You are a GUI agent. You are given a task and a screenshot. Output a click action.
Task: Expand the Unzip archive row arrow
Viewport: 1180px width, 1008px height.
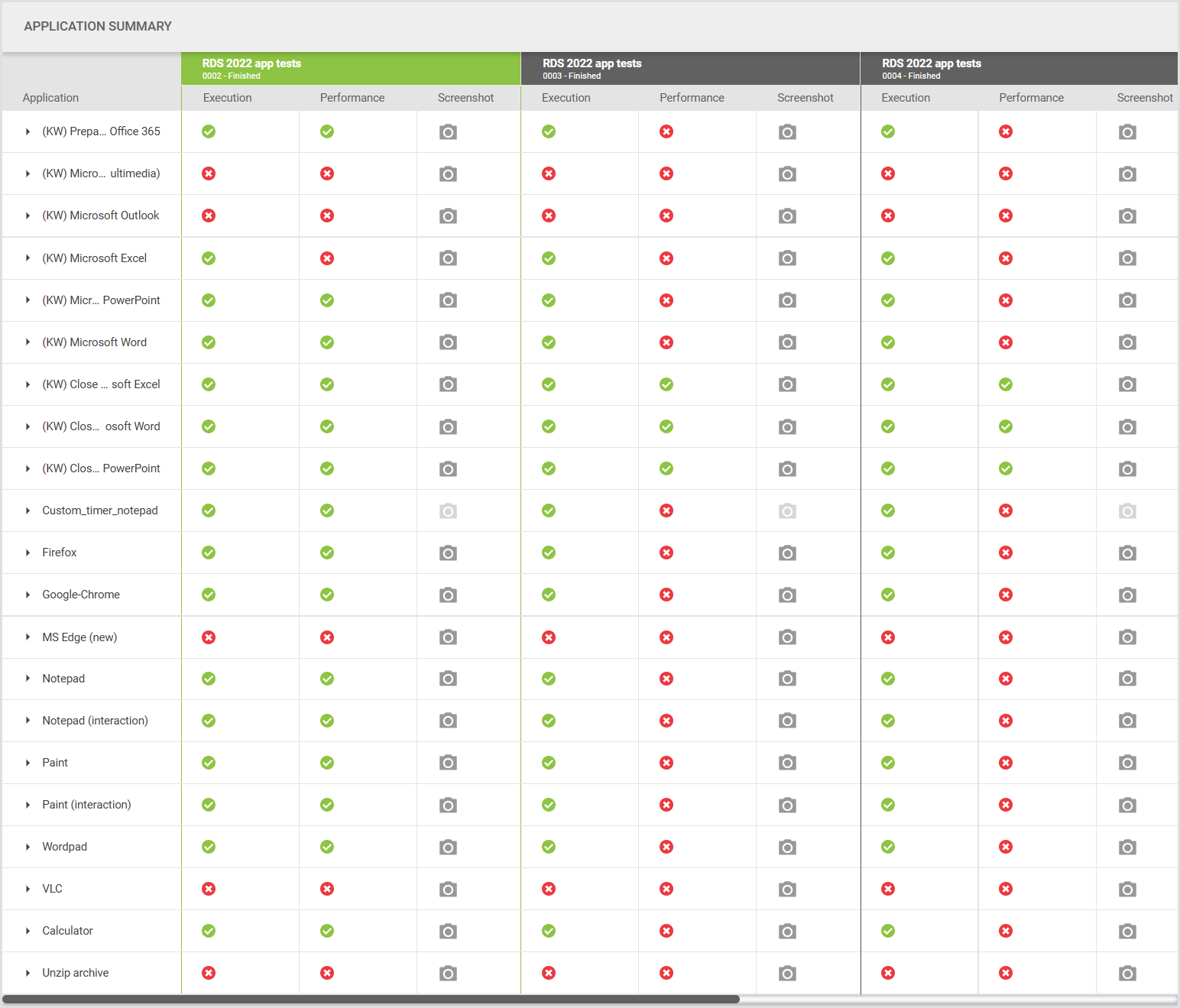[x=28, y=973]
